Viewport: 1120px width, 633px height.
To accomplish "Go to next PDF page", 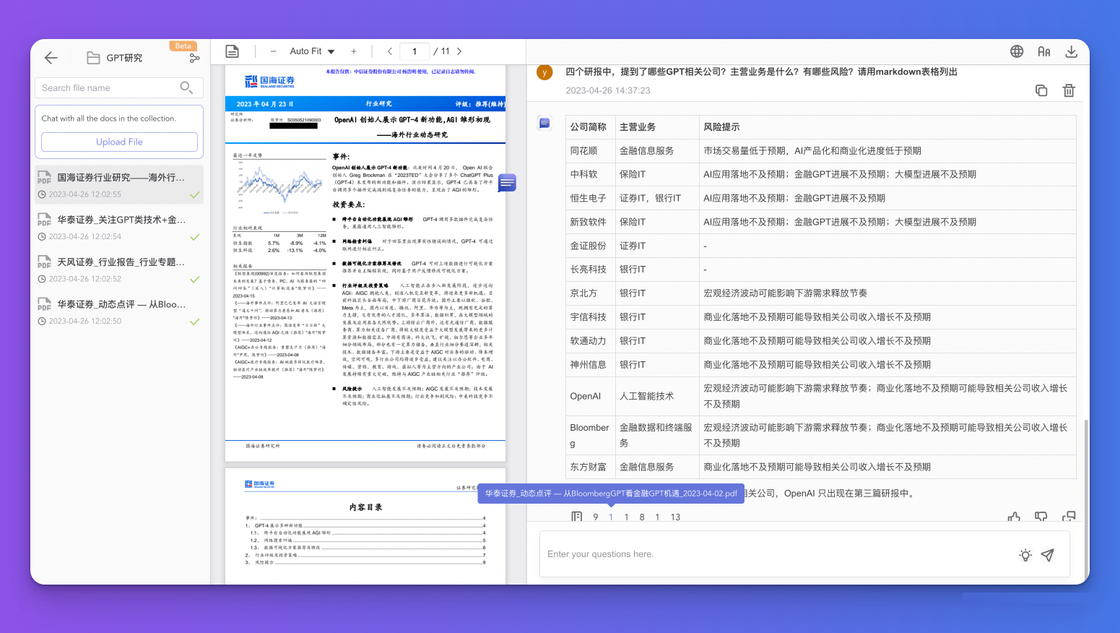I will 459,51.
